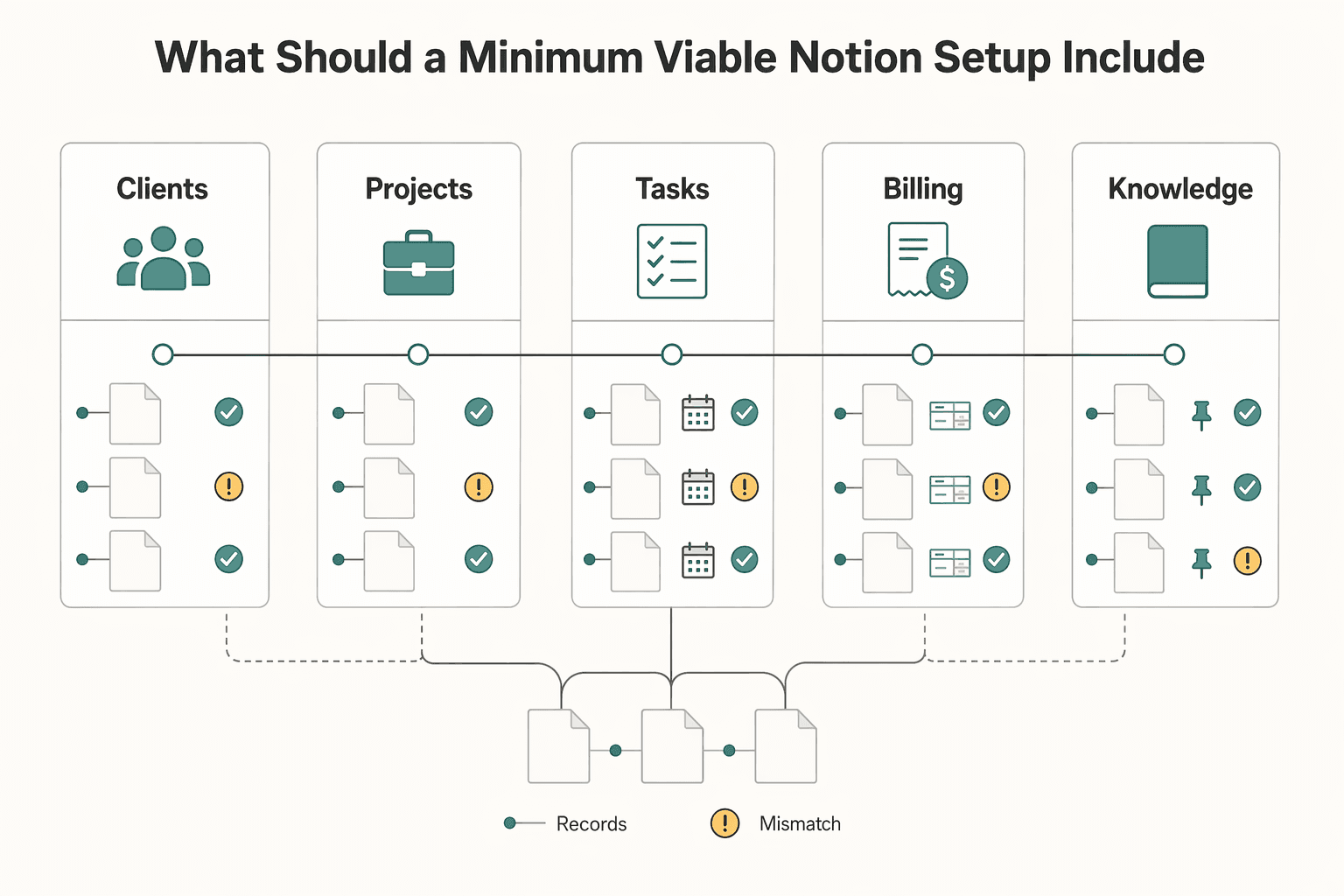Image resolution: width=1344 pixels, height=896 pixels.
Task: Click the Projects briefcase icon
Action: click(x=419, y=262)
